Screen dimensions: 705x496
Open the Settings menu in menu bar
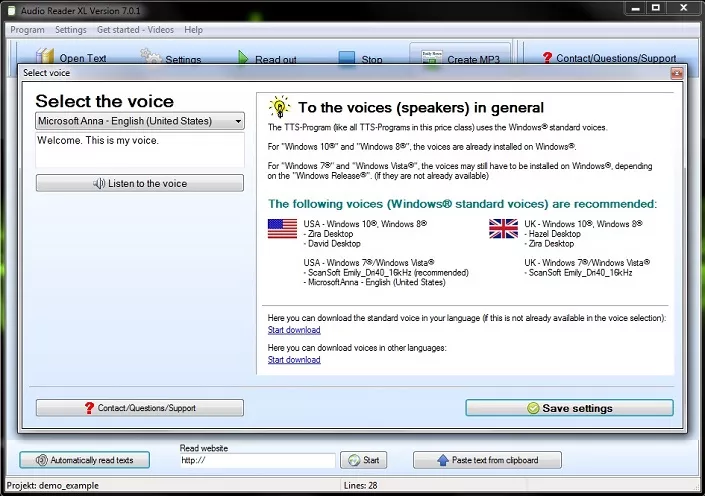click(x=70, y=30)
